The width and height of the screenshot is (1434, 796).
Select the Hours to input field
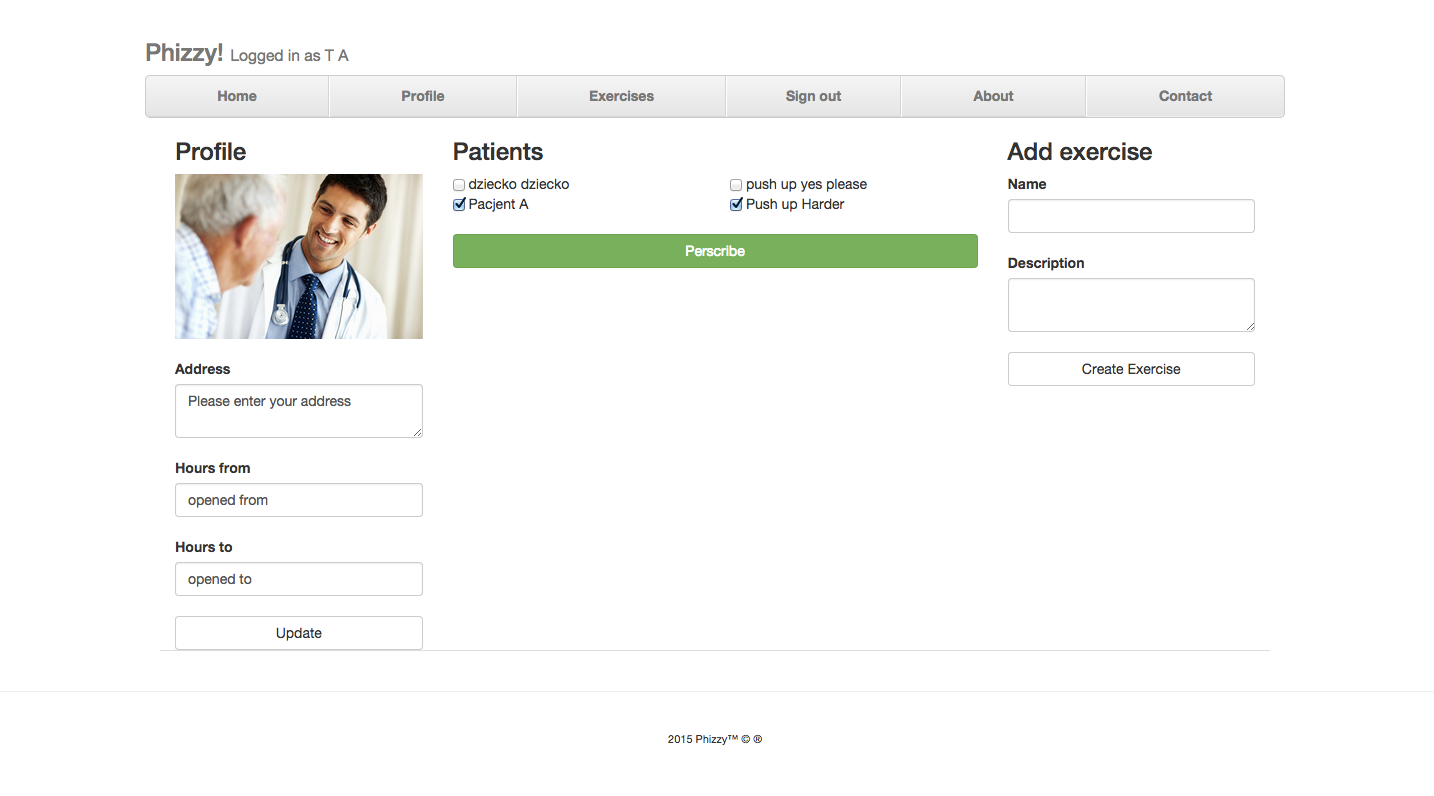[298, 579]
